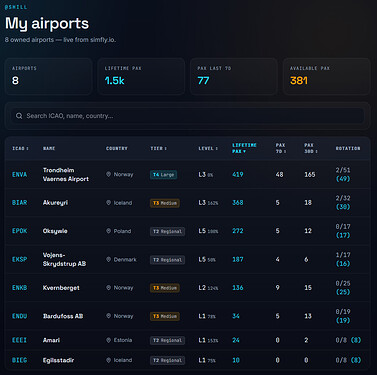The width and height of the screenshot is (377, 375).
Task: Click location pin icon in Akureyri row
Action: coord(108,203)
